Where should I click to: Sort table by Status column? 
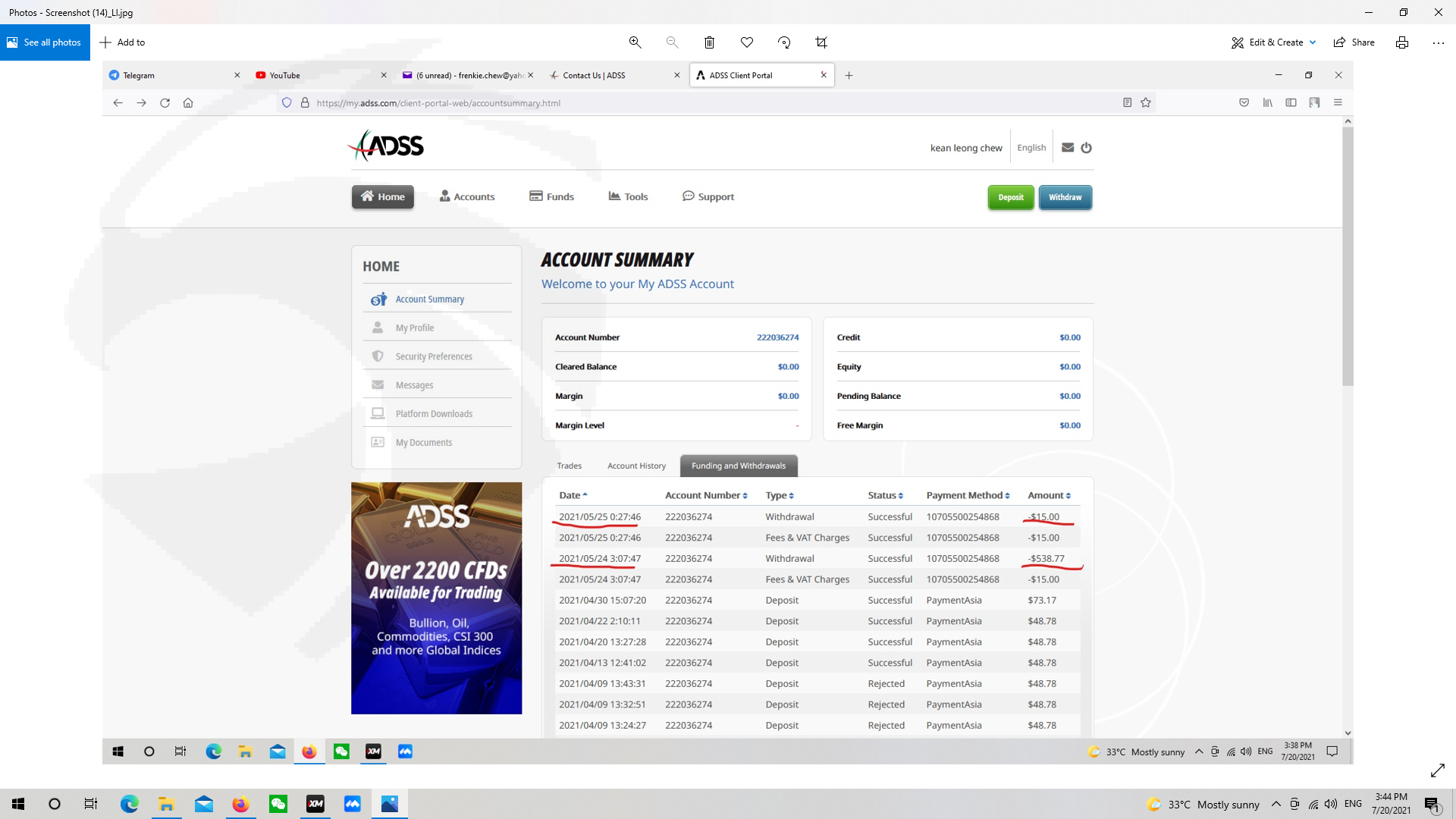pyautogui.click(x=885, y=495)
